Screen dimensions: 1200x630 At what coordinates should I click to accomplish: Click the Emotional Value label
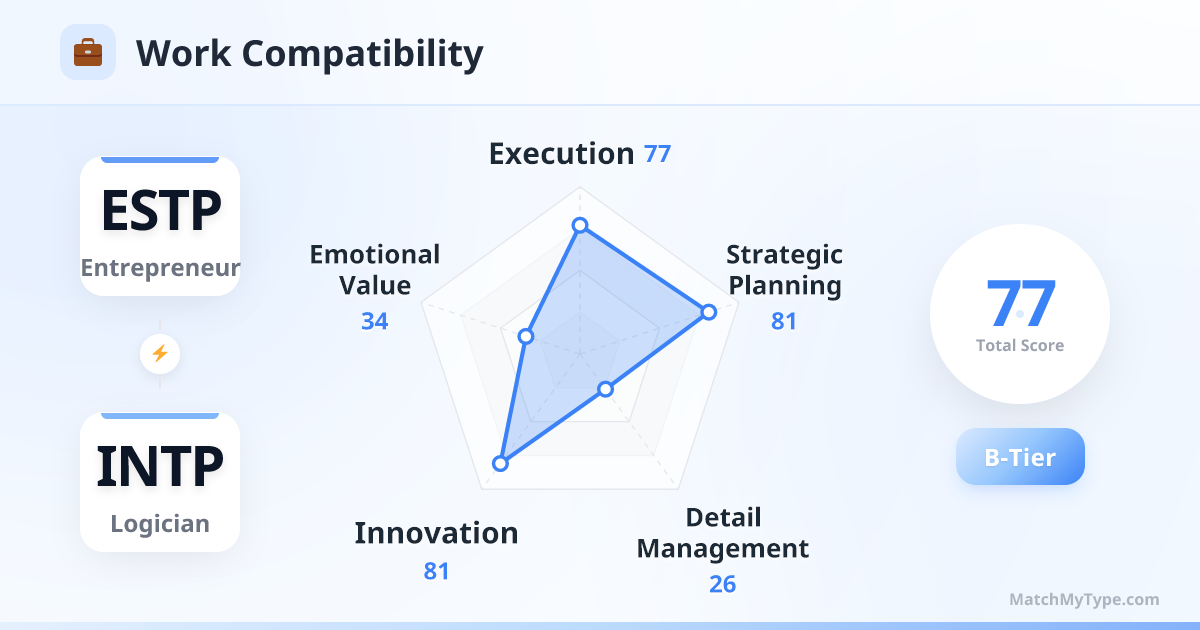375,270
